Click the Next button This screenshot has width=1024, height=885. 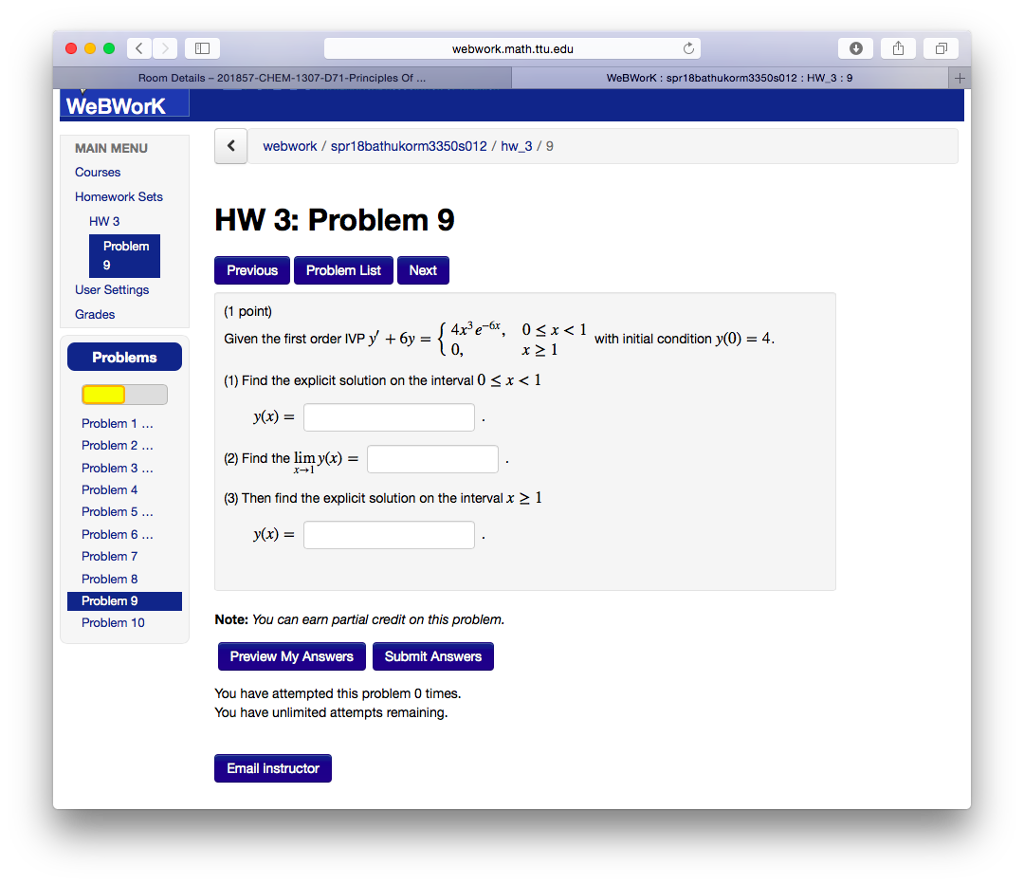tap(423, 270)
